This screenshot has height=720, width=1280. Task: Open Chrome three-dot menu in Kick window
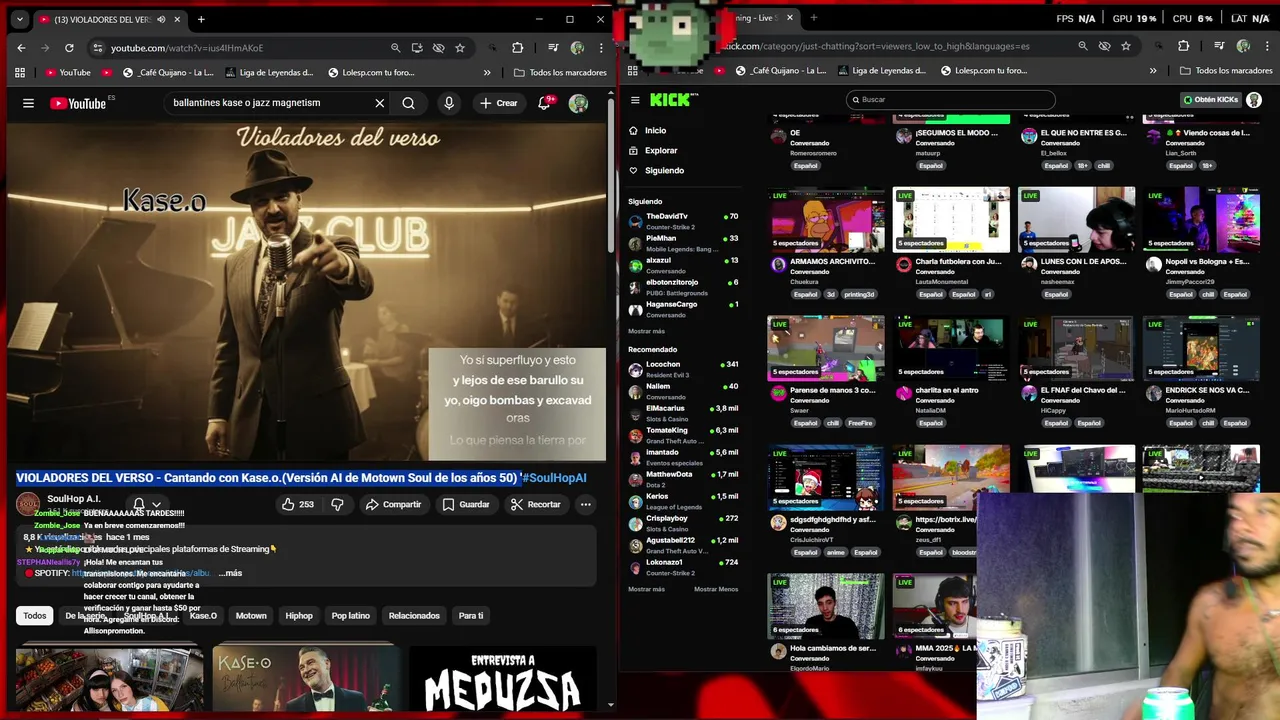[x=1266, y=46]
